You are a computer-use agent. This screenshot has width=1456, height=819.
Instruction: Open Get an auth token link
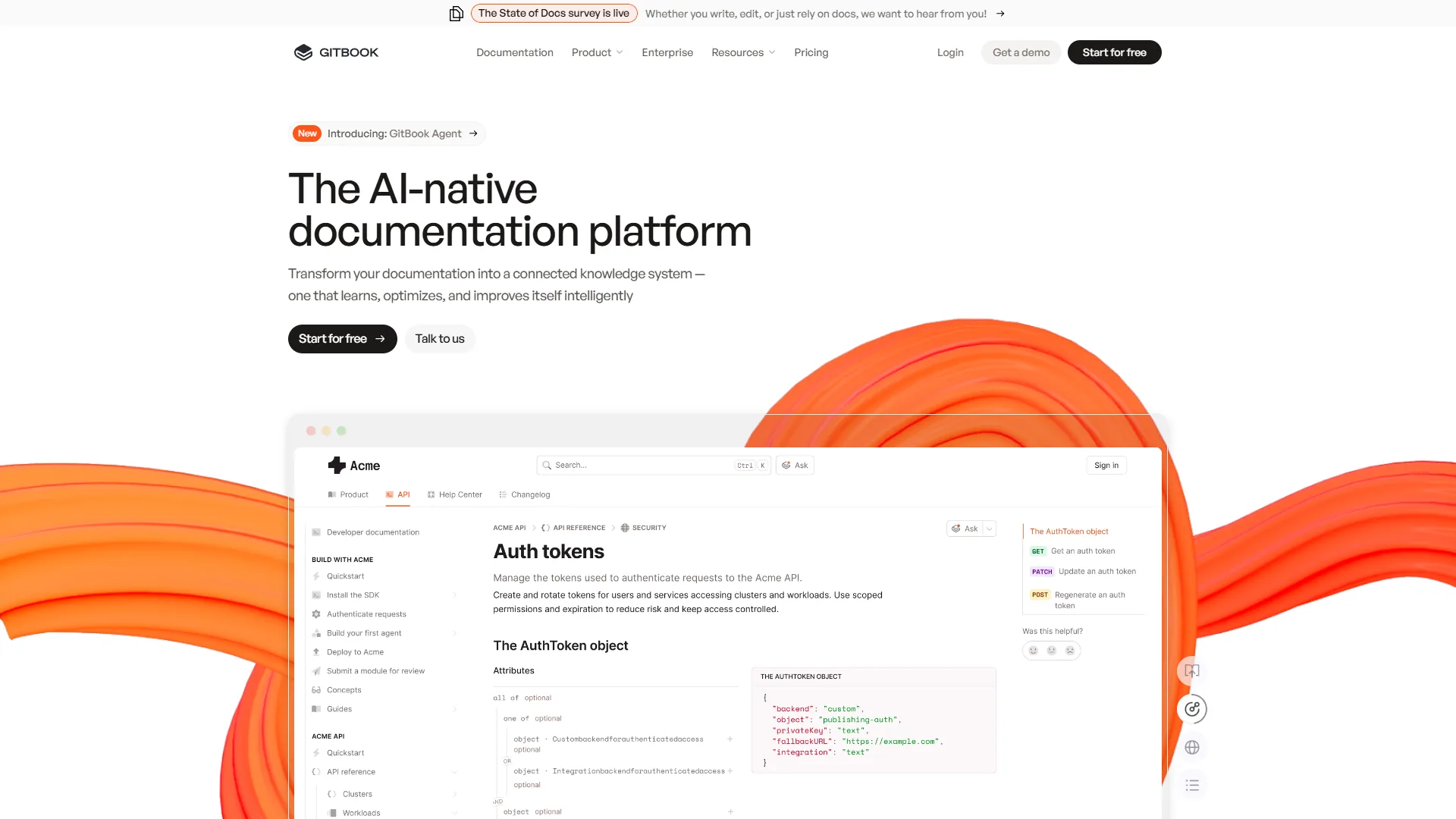click(x=1083, y=551)
